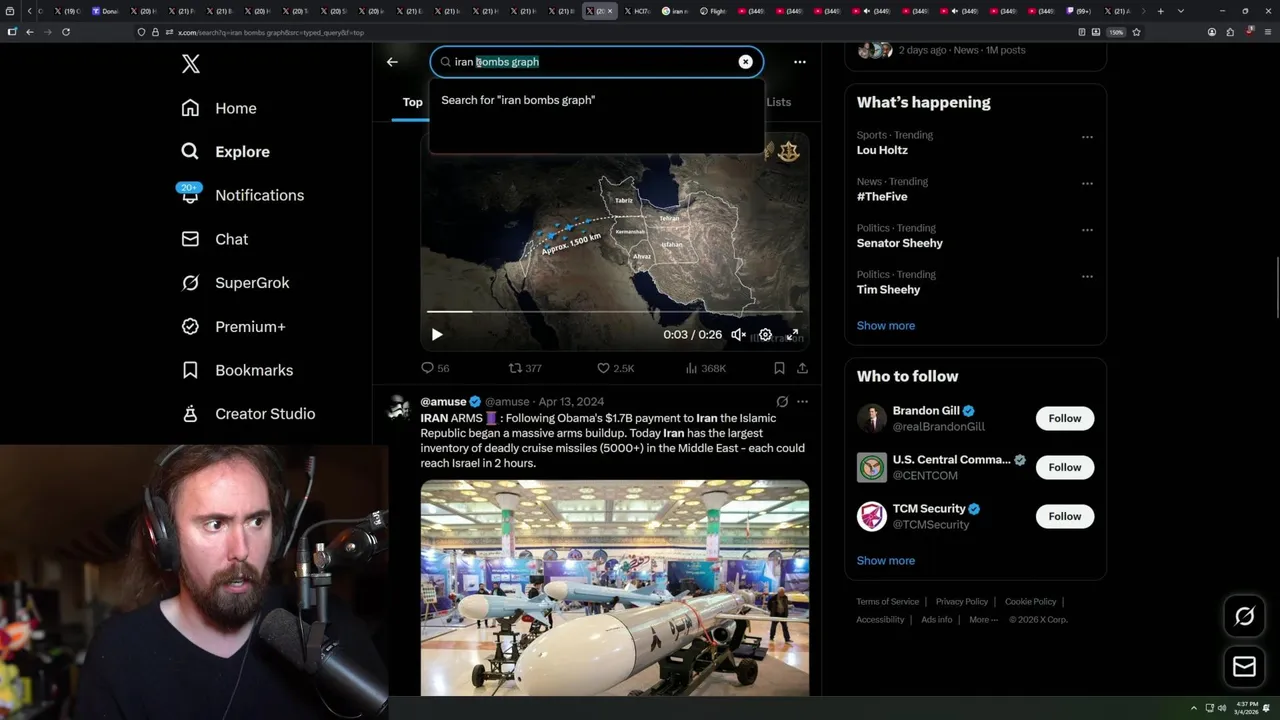Expand the More footer menu
The image size is (1280, 720).
982,620
